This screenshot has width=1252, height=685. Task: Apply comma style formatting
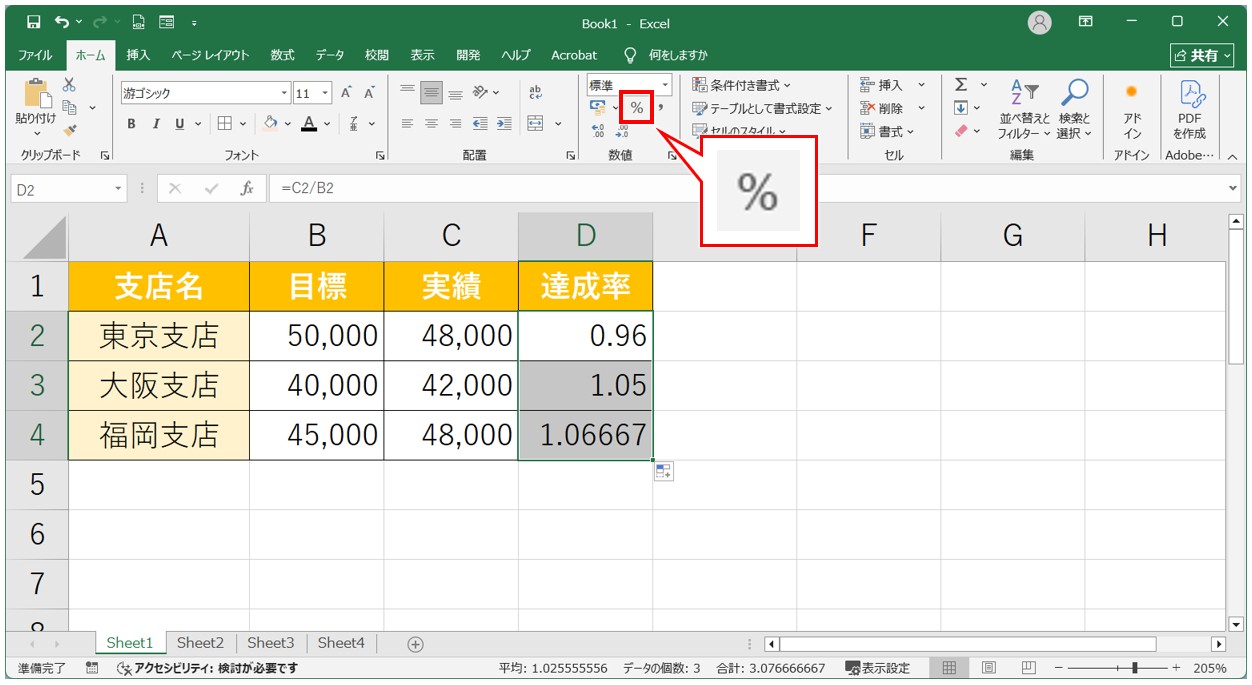(660, 108)
